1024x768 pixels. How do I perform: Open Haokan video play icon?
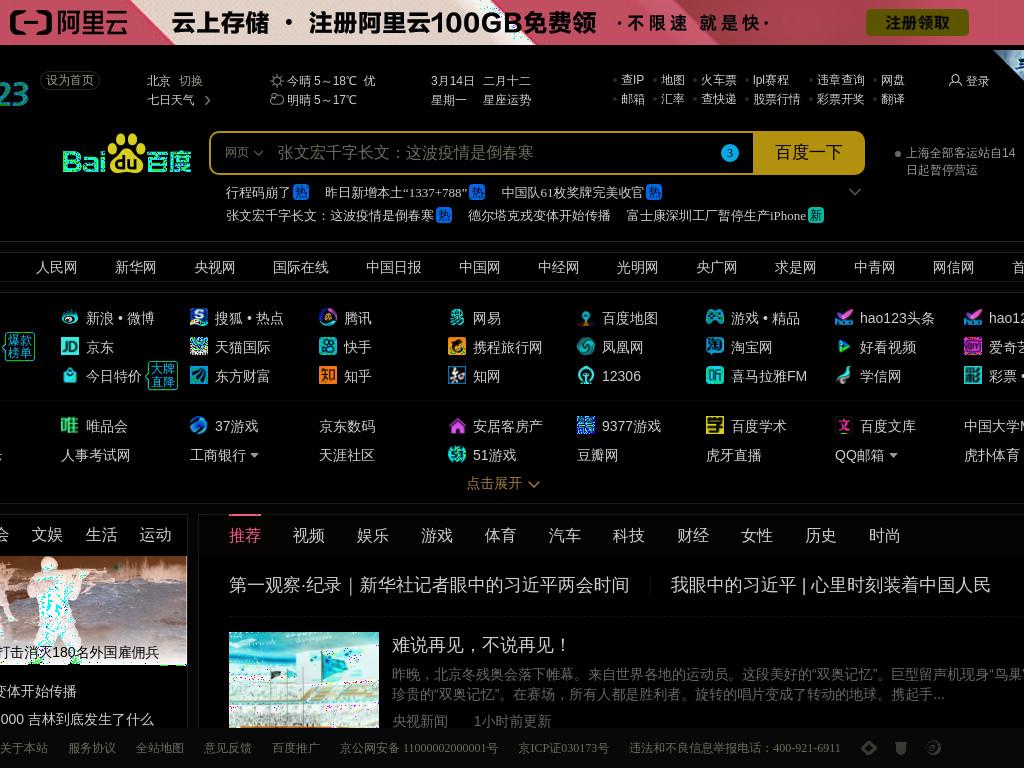(844, 346)
